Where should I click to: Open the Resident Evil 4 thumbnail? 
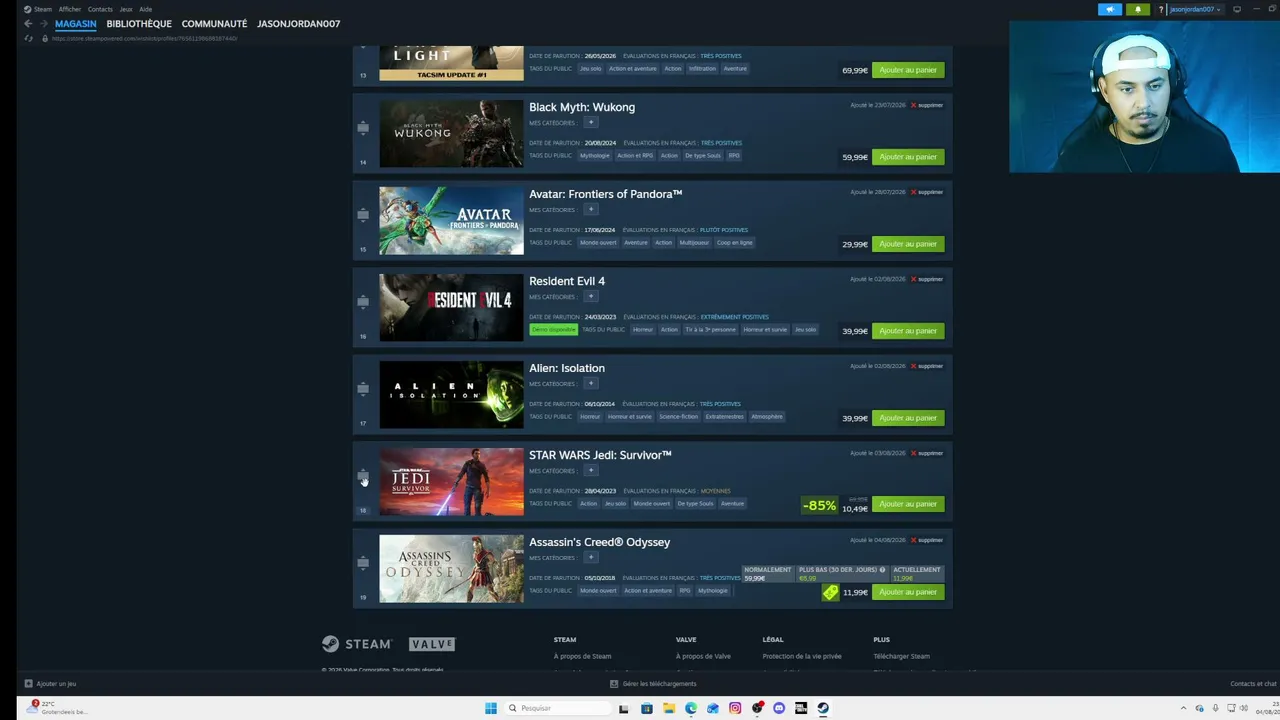click(451, 308)
